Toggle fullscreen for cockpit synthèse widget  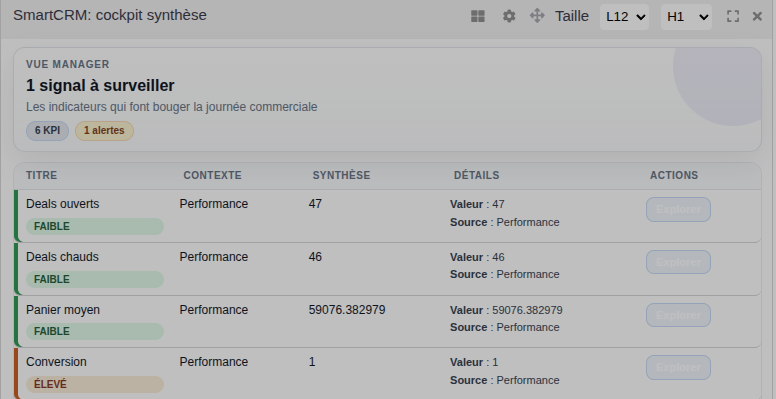tap(733, 16)
